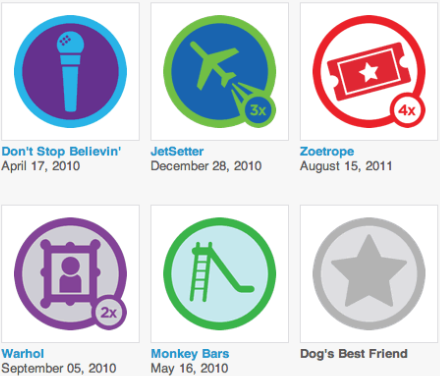
Task: Click the Warhol picture frame badge
Action: point(70,274)
